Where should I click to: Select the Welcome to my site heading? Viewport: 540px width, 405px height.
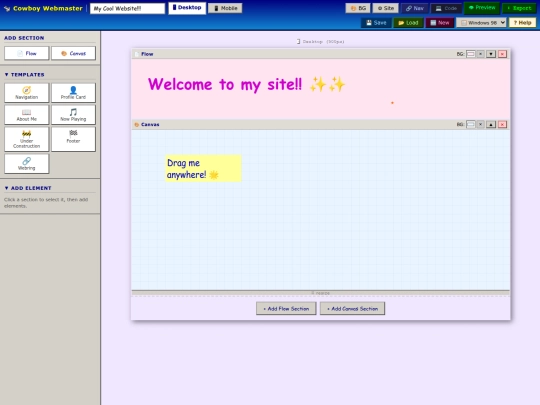(247, 84)
